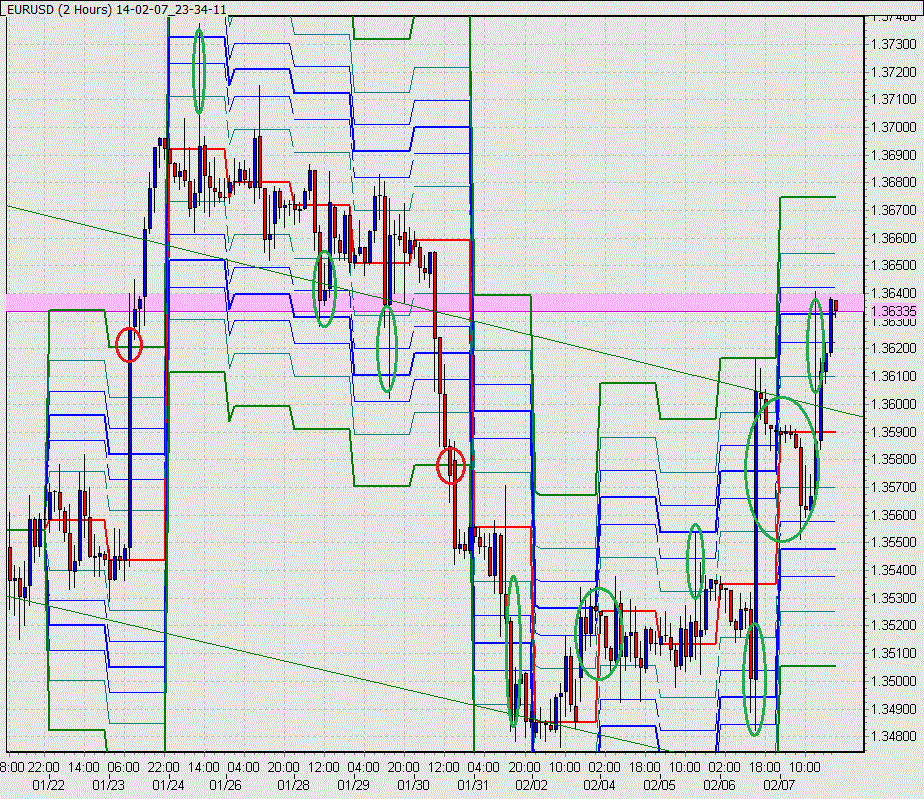
Task: Click the 01/24 date label
Action: click(168, 785)
